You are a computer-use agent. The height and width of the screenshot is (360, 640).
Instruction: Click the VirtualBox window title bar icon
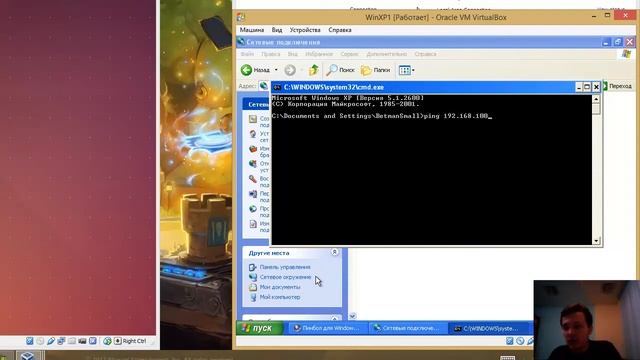241,17
